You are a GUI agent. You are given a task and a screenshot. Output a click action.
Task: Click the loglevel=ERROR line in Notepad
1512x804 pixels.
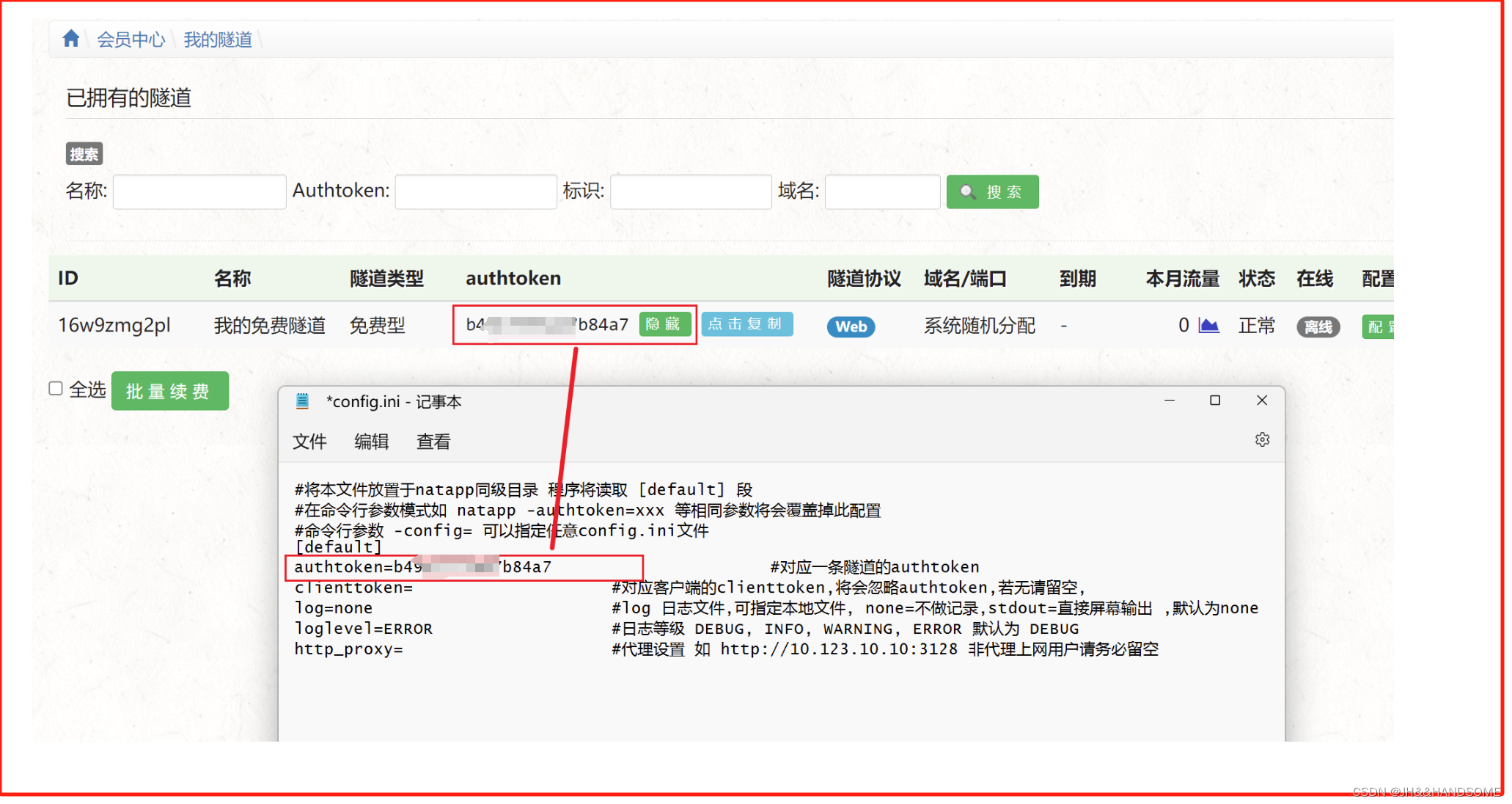pos(364,629)
